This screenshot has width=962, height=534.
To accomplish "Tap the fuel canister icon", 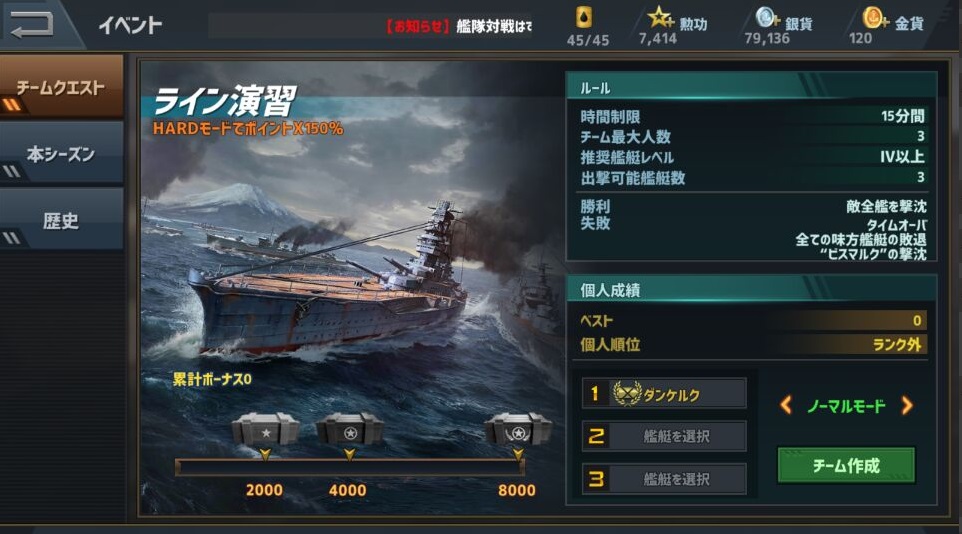I will pos(583,17).
